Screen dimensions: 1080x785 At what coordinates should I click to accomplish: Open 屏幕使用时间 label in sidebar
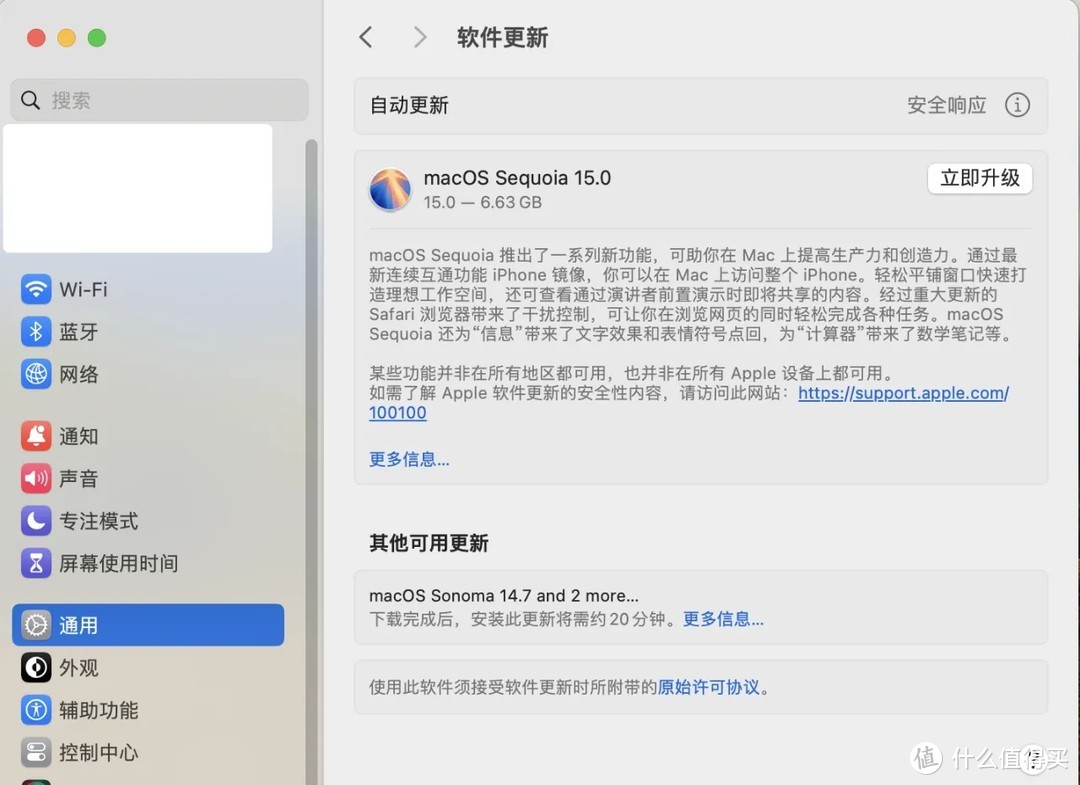click(118, 563)
